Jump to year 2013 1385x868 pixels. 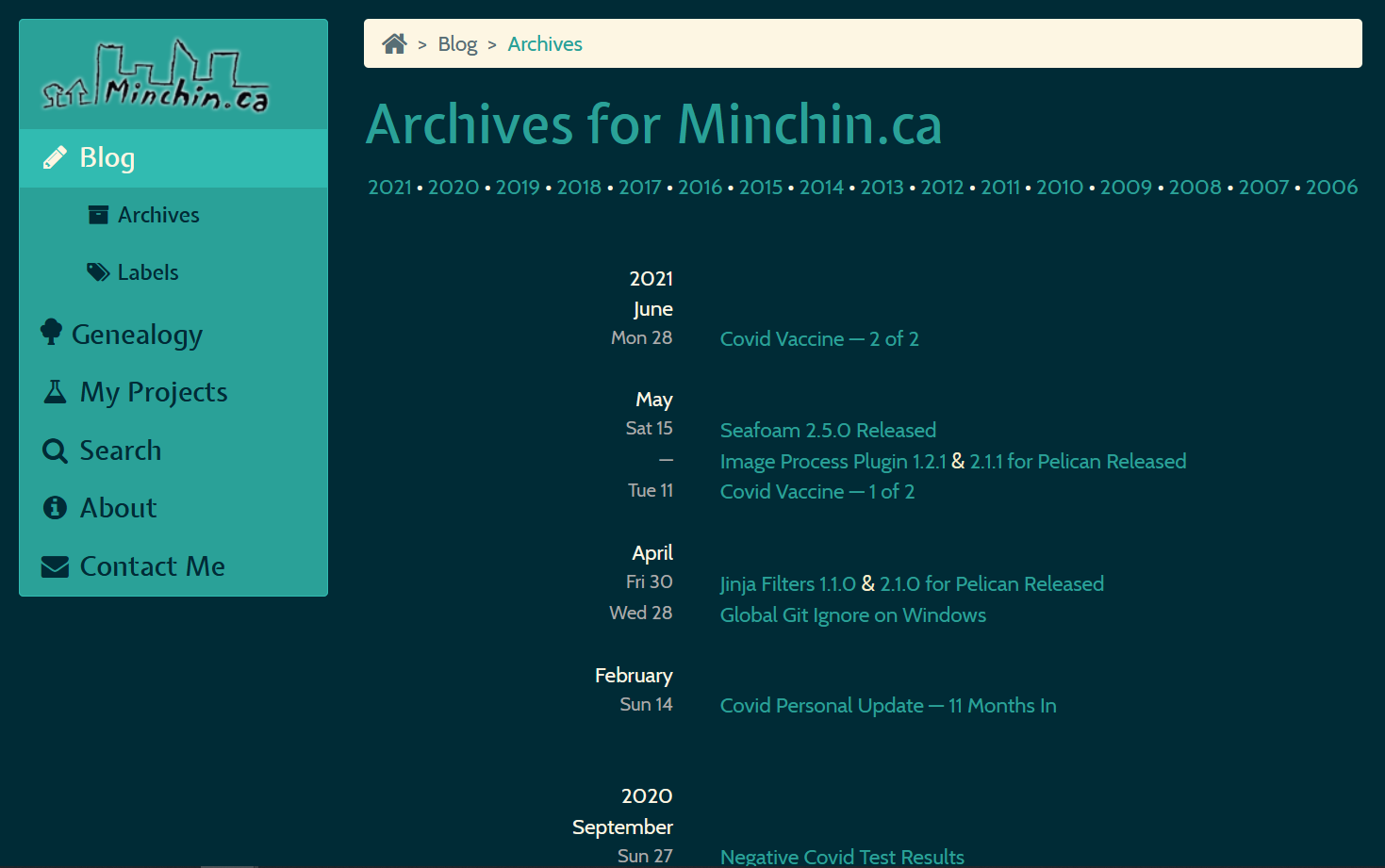coord(882,187)
